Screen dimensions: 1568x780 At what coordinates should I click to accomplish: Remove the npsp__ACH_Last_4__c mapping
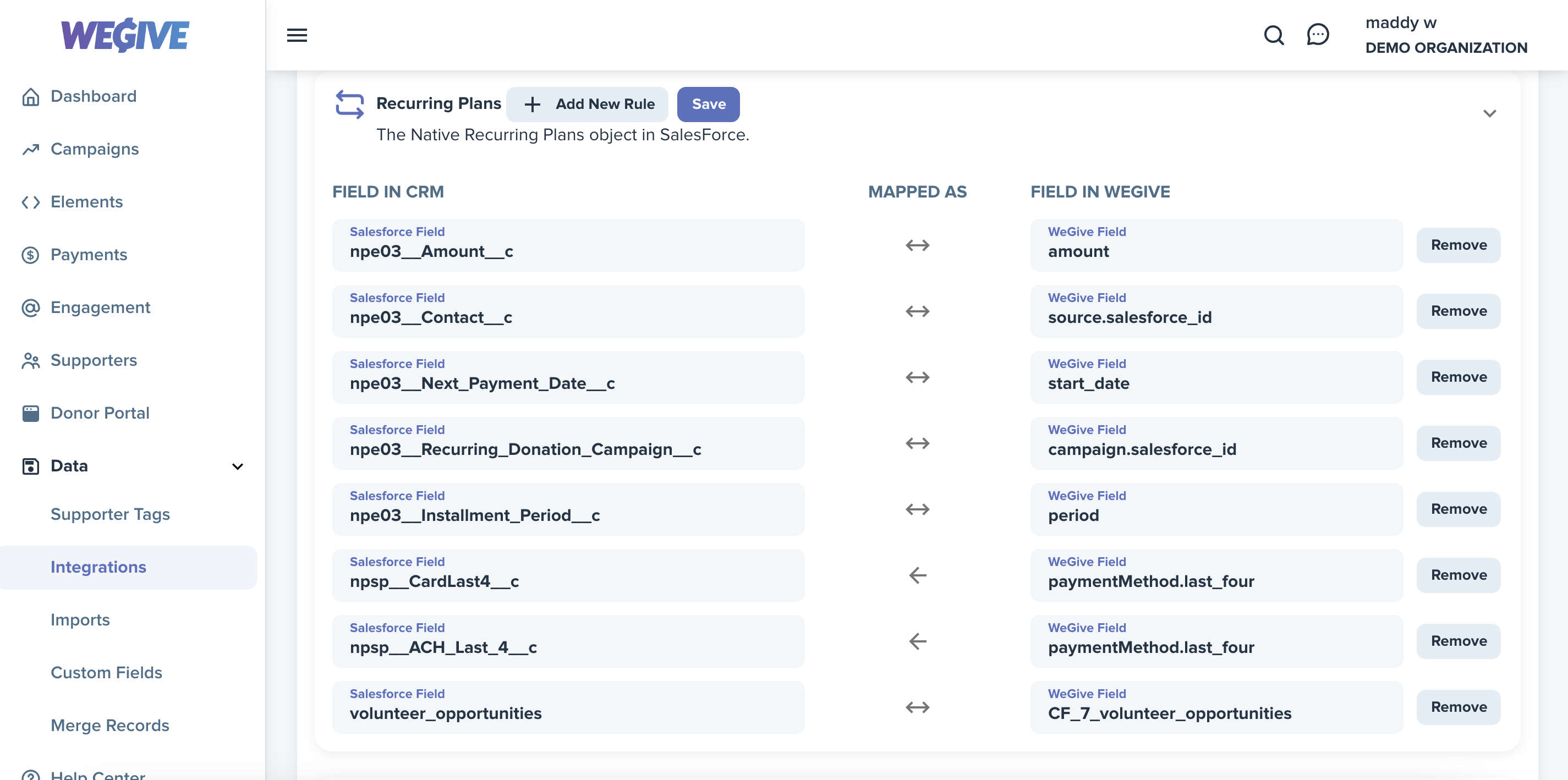[x=1459, y=641]
